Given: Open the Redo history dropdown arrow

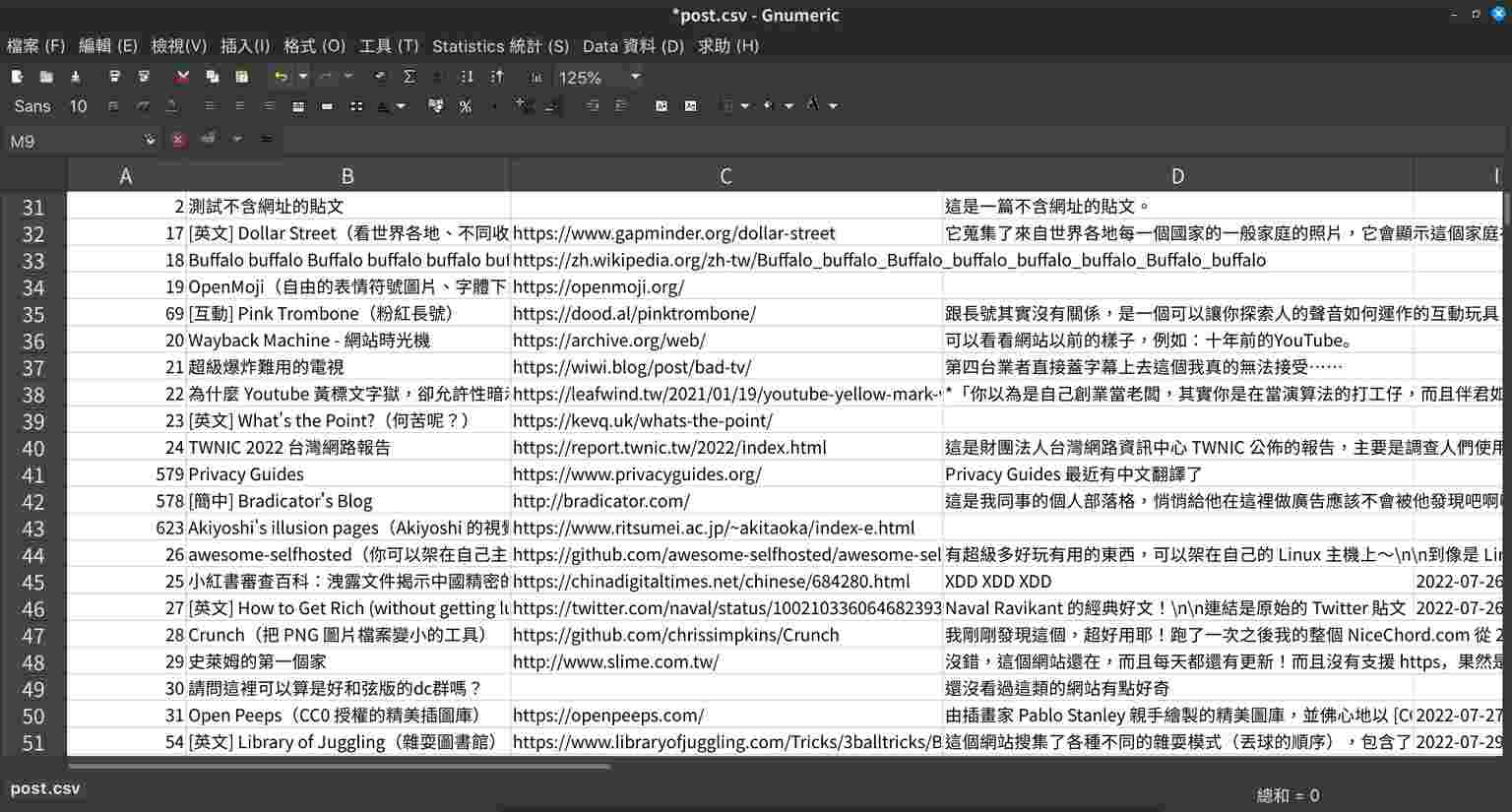Looking at the screenshot, I should tap(348, 77).
